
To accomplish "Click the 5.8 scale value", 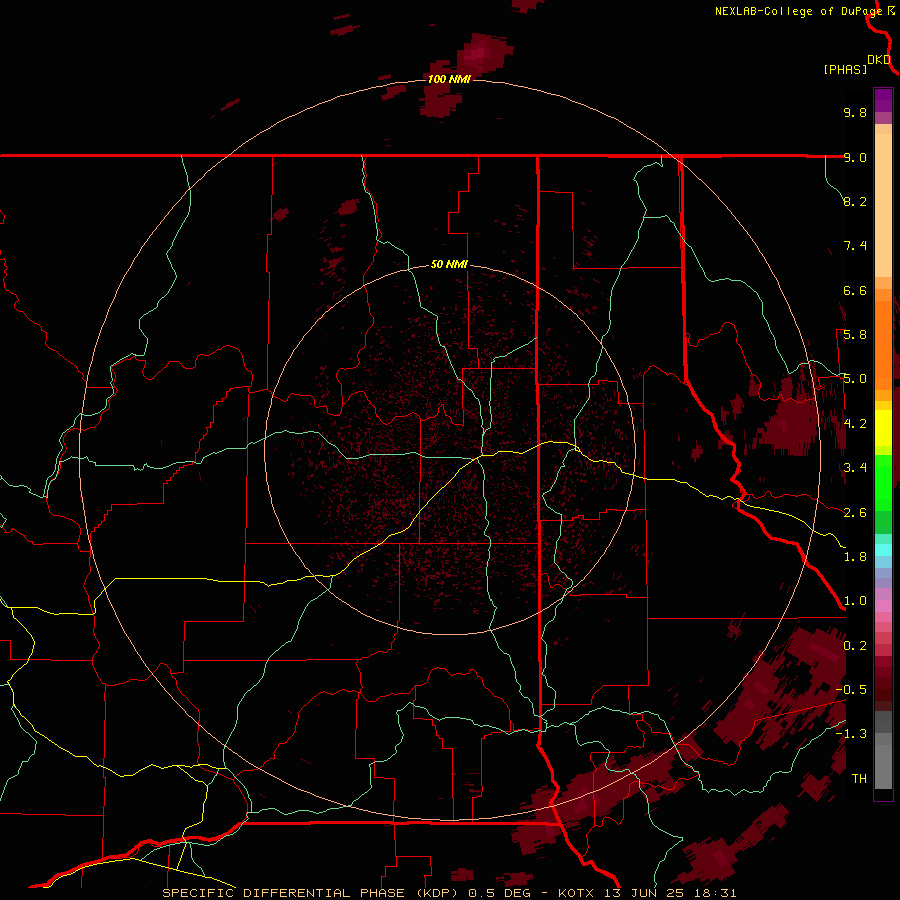I will point(855,335).
